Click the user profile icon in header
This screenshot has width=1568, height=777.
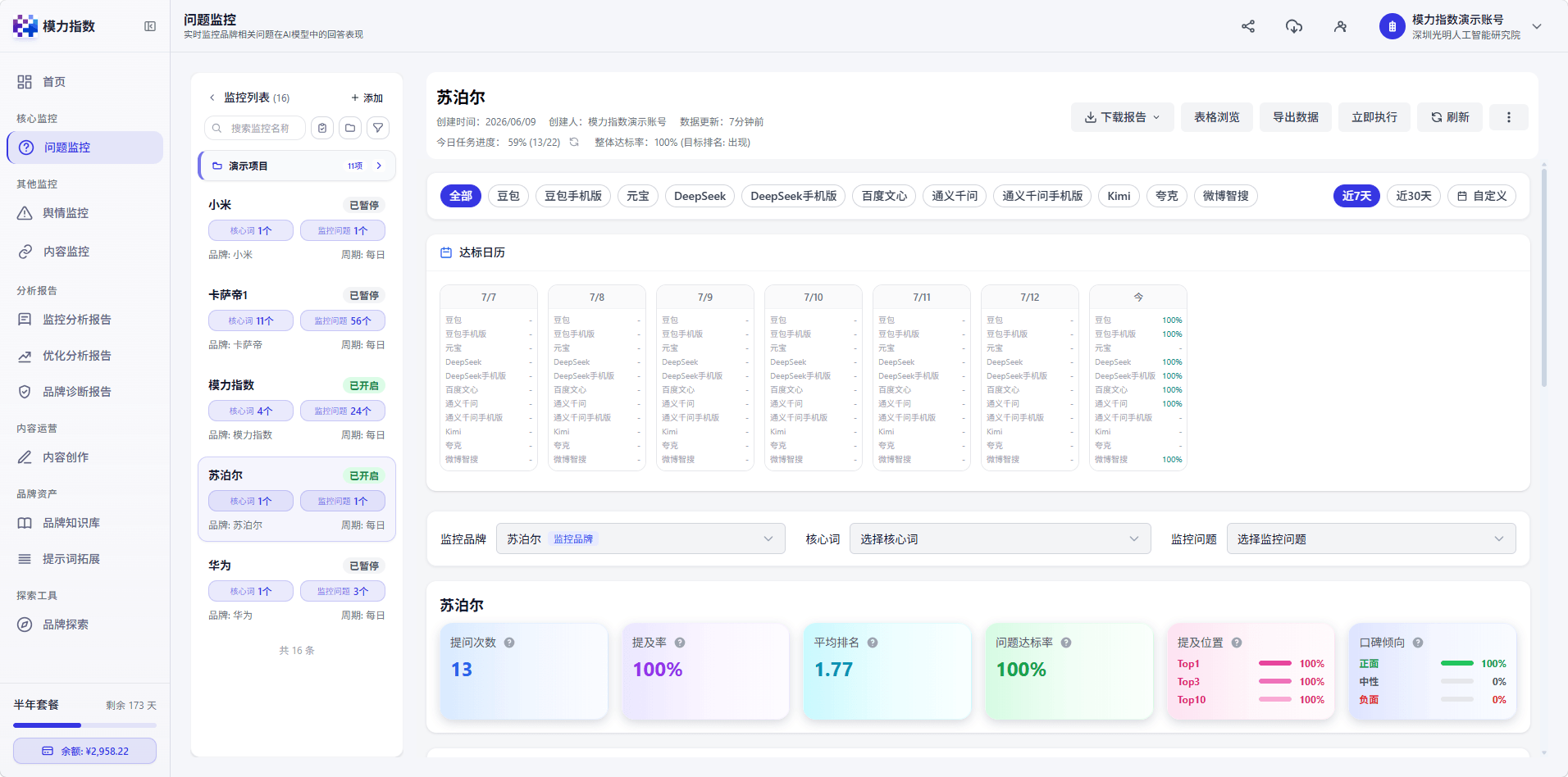tap(1340, 26)
